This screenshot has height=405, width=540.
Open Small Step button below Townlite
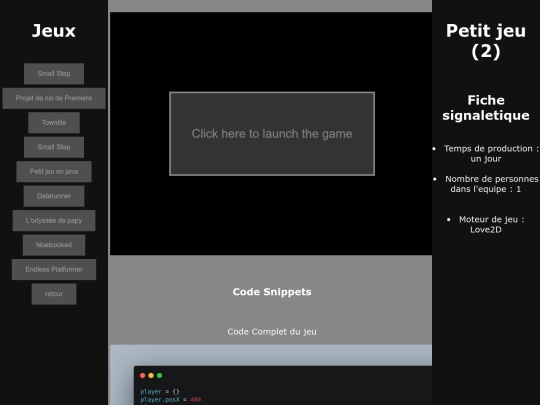pyautogui.click(x=54, y=147)
